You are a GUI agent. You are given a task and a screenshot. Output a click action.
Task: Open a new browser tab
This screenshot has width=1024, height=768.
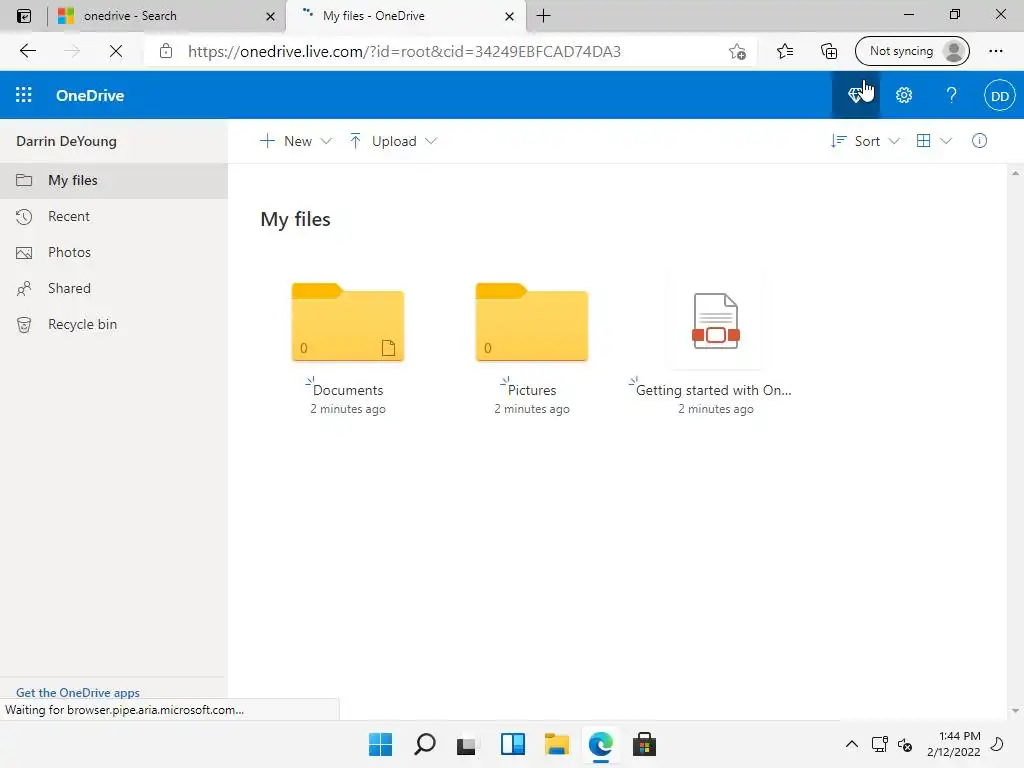[x=543, y=16]
